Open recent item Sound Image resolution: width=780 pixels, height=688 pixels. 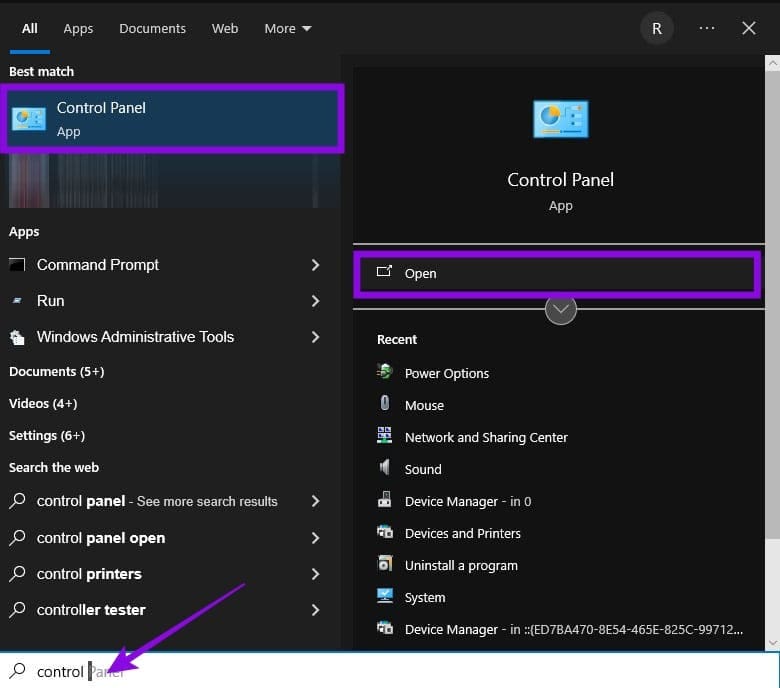(423, 469)
